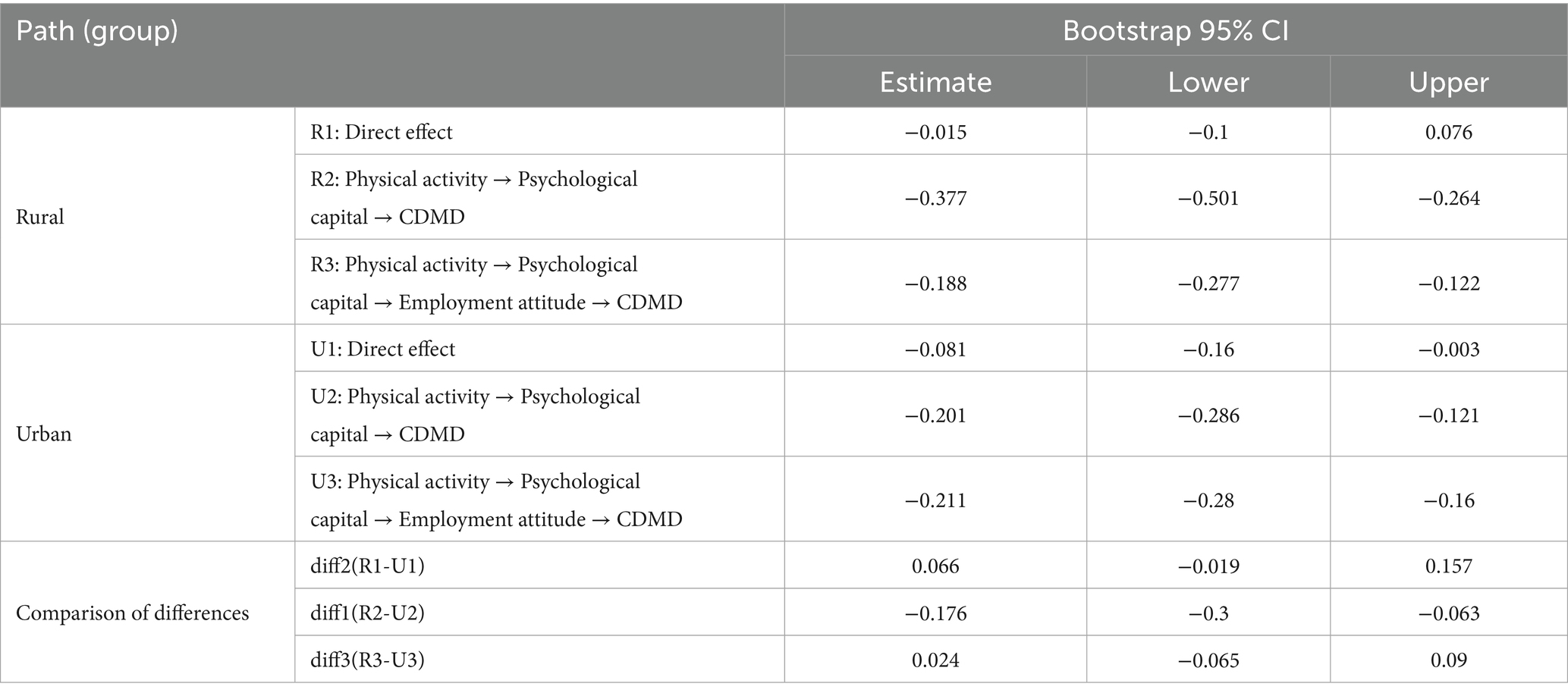Select the "Lower" column header
This screenshot has width=1568, height=696.
[x=1208, y=82]
